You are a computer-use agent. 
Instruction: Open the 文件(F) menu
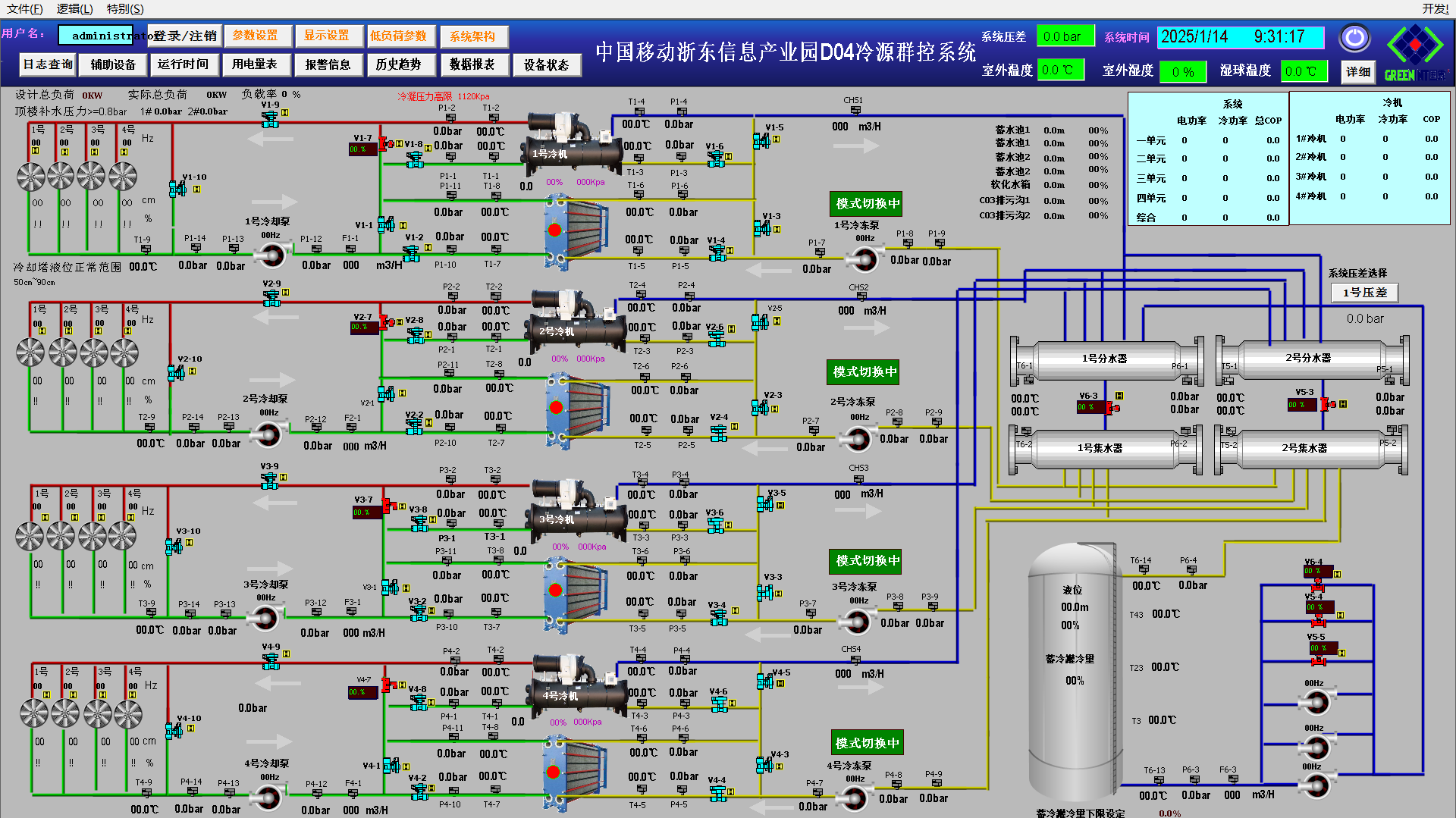click(x=24, y=8)
